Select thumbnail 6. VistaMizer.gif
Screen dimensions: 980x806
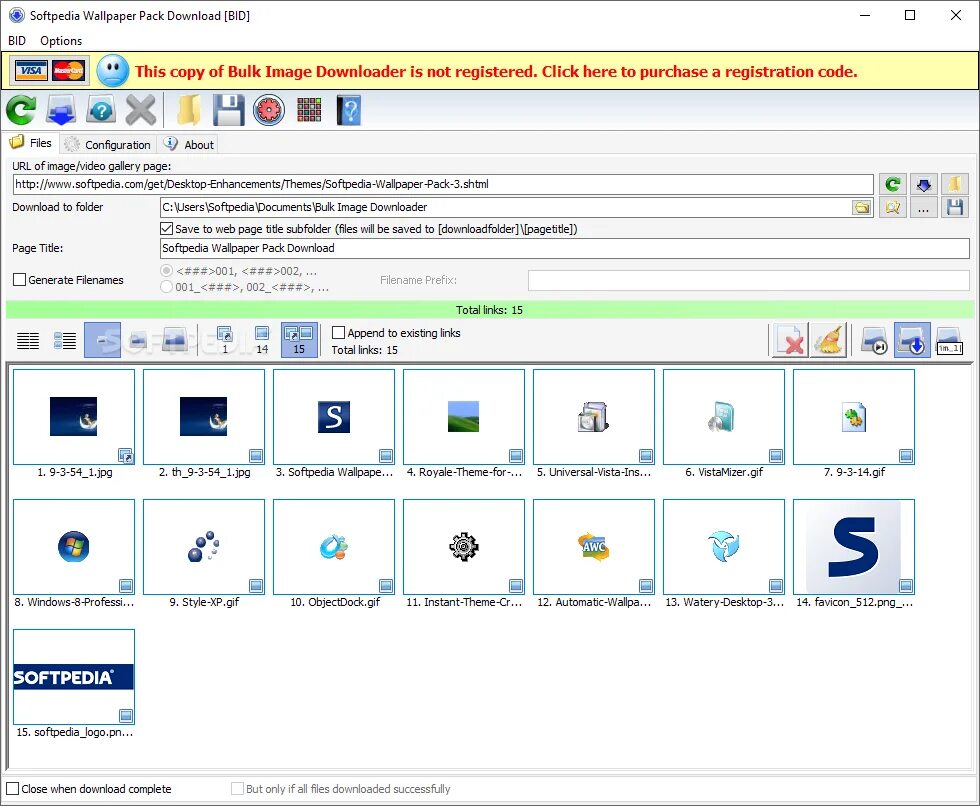(724, 417)
